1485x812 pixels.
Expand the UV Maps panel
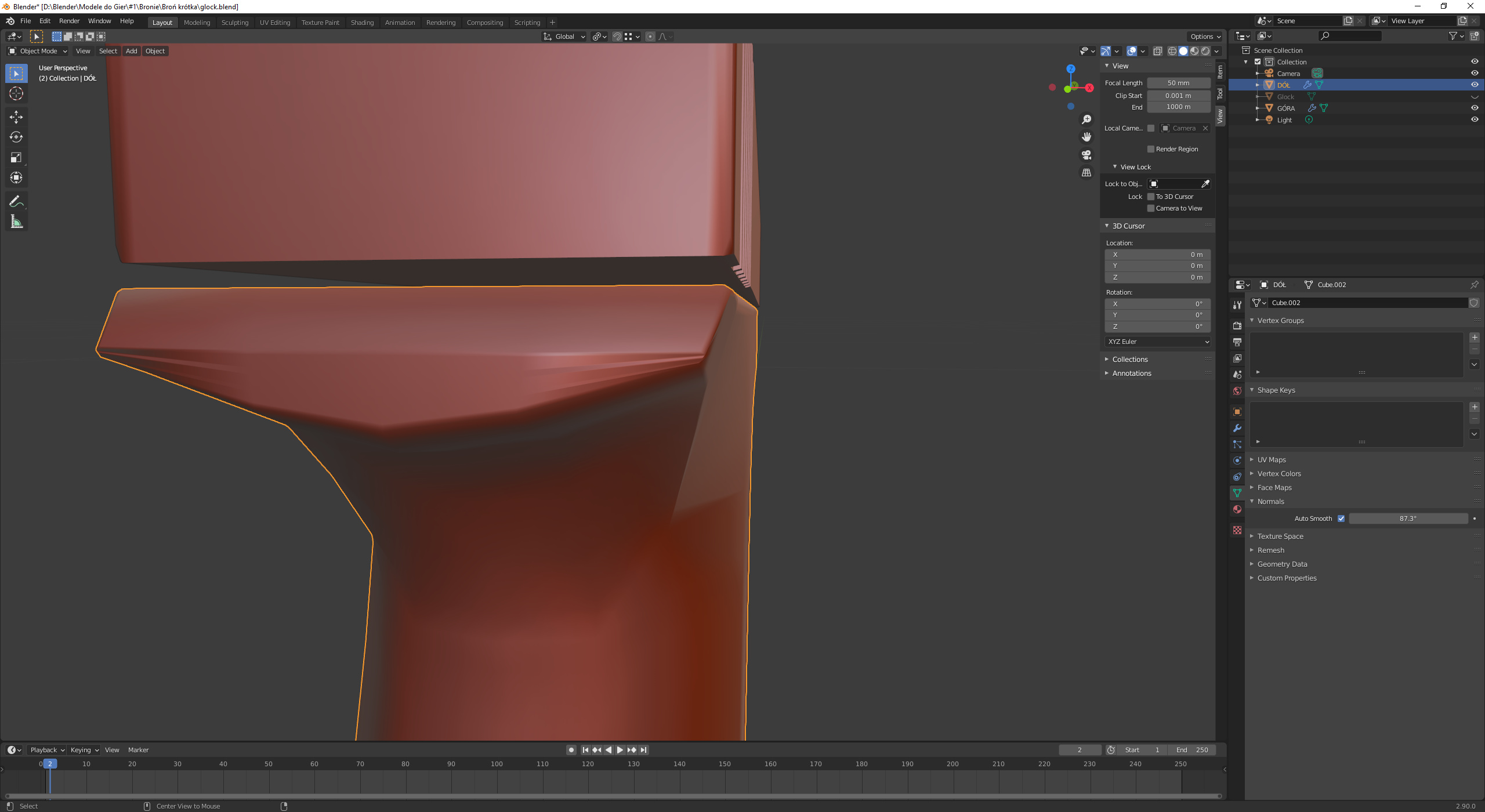(x=1272, y=459)
